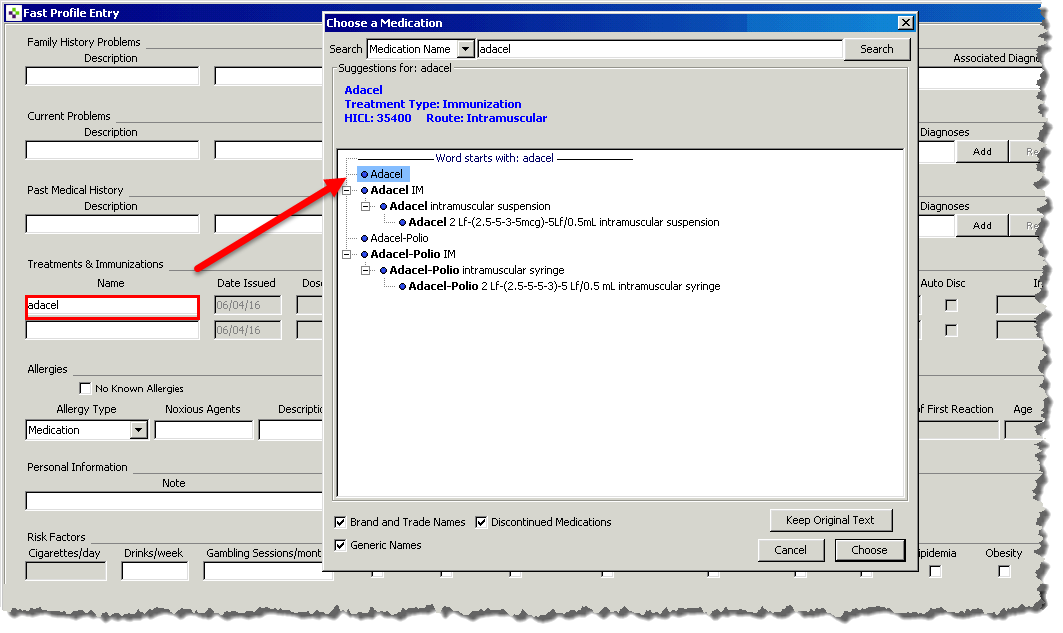Collapse the Adacel-Polio intramuscular syringe node

tap(365, 270)
